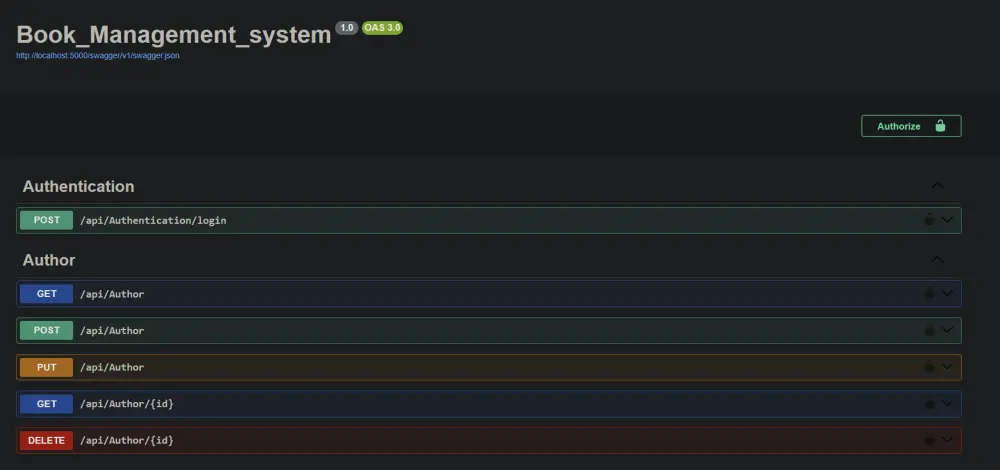The image size is (1000, 470).
Task: Click lock icon on GET /api/Author row
Action: click(x=930, y=294)
